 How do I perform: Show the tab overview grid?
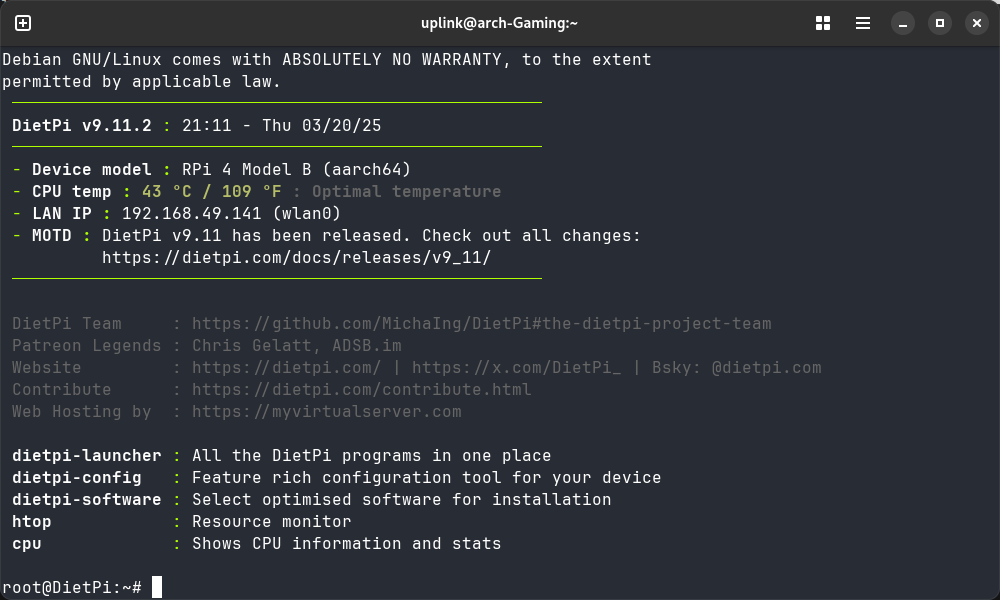point(823,22)
